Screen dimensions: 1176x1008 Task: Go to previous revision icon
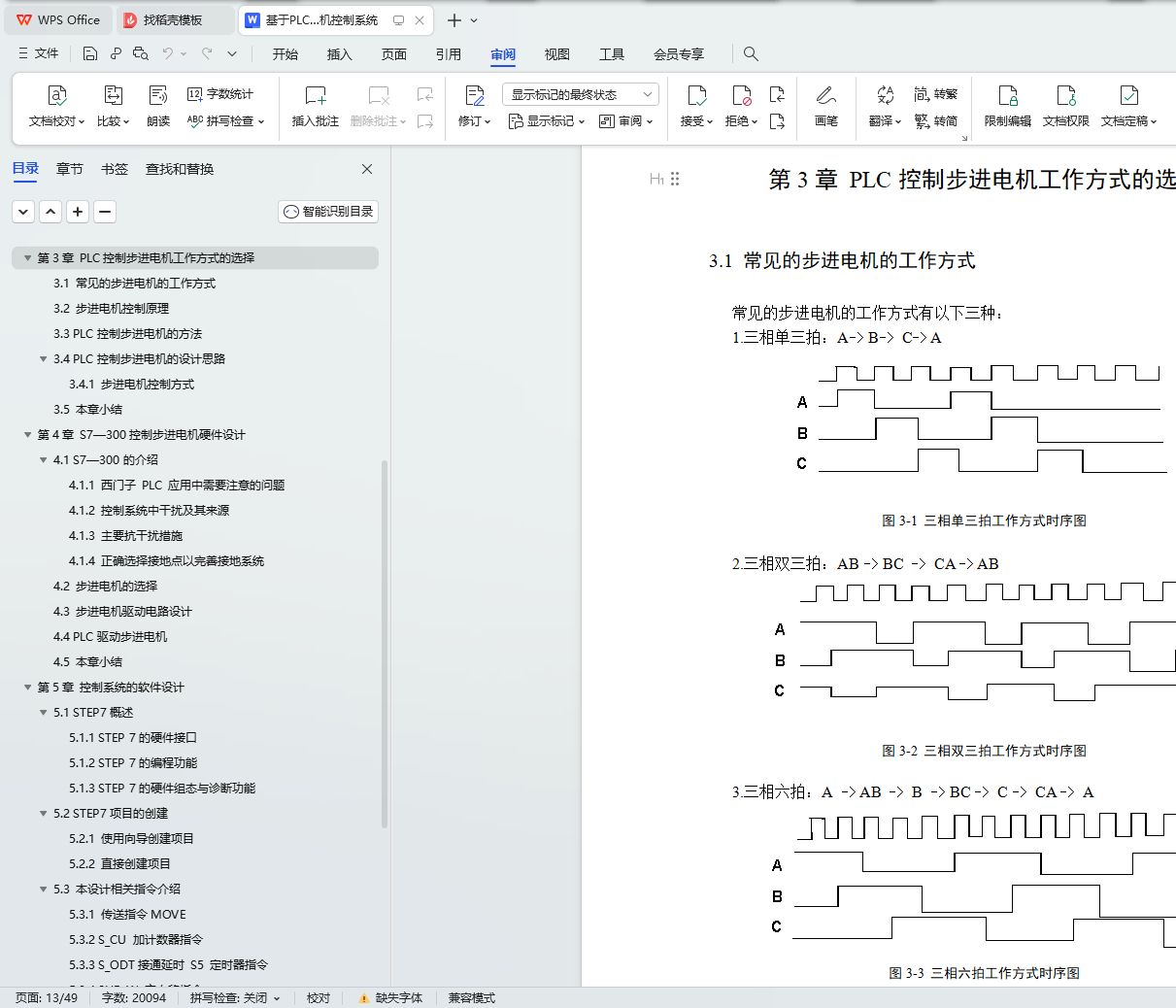point(777,94)
